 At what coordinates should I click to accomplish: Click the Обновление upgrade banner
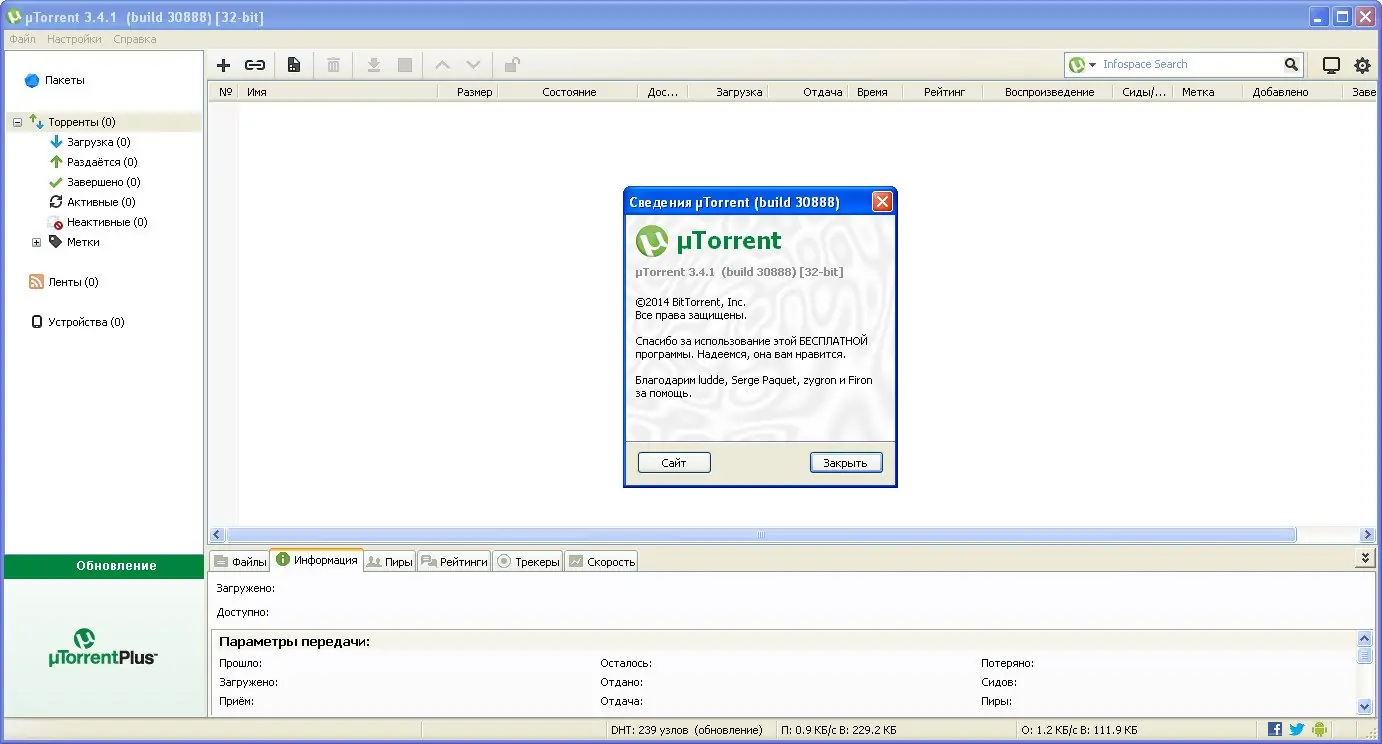(x=104, y=566)
